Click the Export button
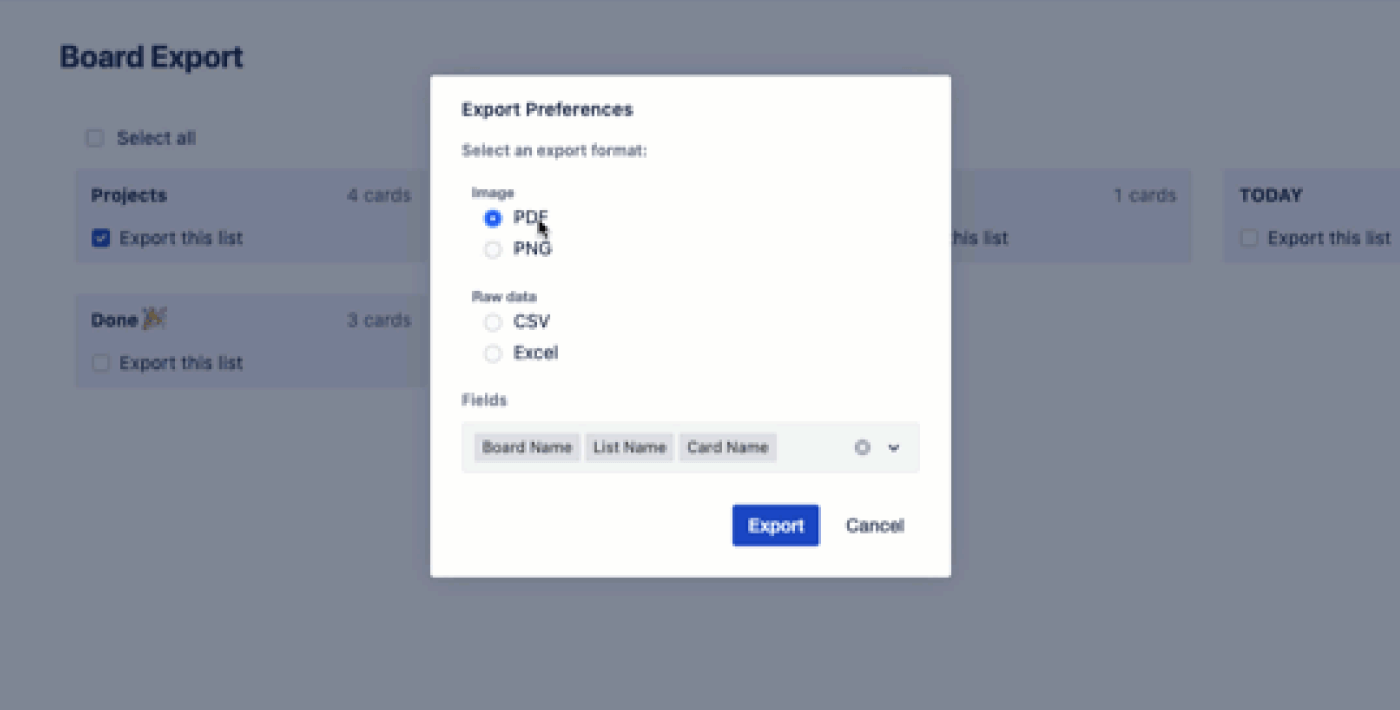1400x710 pixels. (x=775, y=525)
